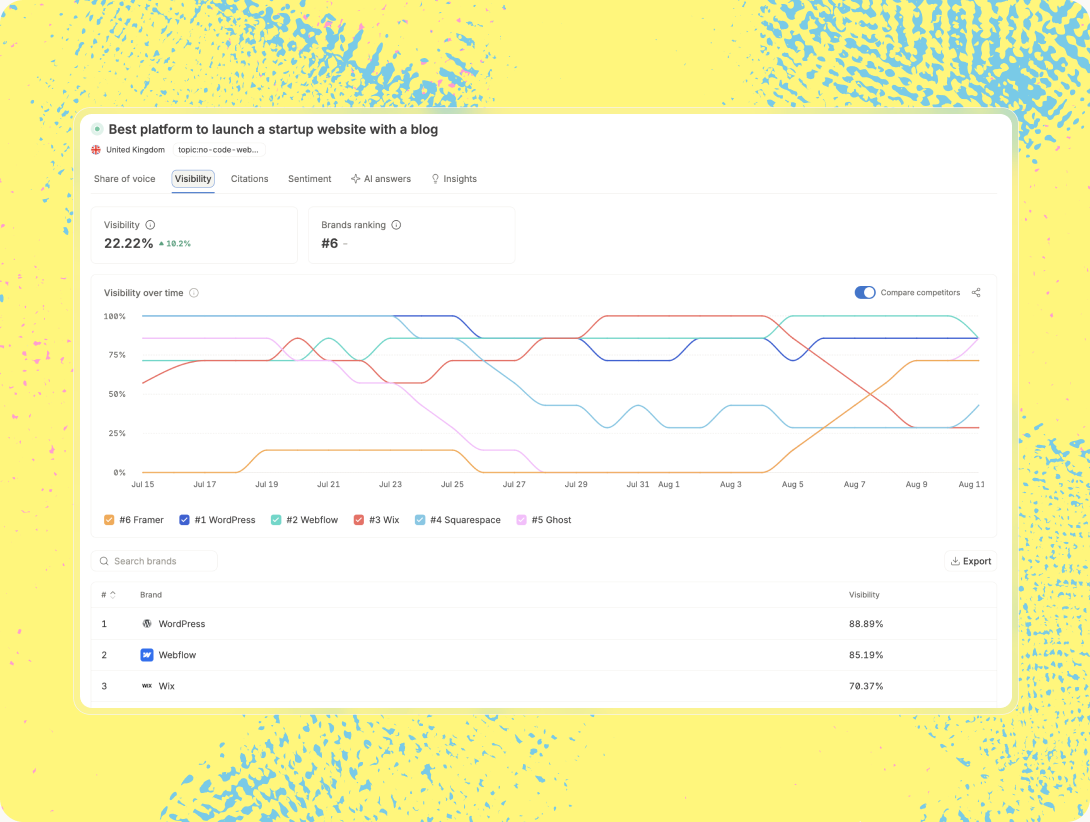The width and height of the screenshot is (1090, 822).
Task: Click the Brands ranking info icon
Action: 396,225
